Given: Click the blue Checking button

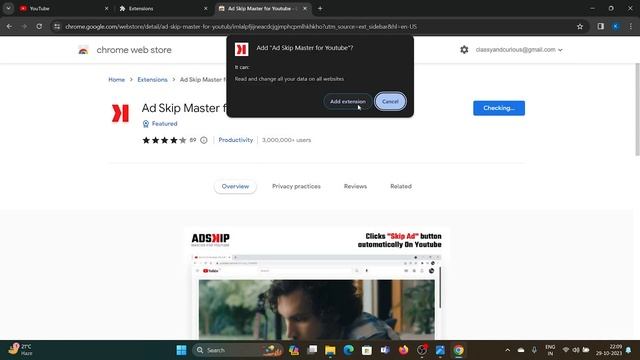Looking at the screenshot, I should pyautogui.click(x=499, y=108).
